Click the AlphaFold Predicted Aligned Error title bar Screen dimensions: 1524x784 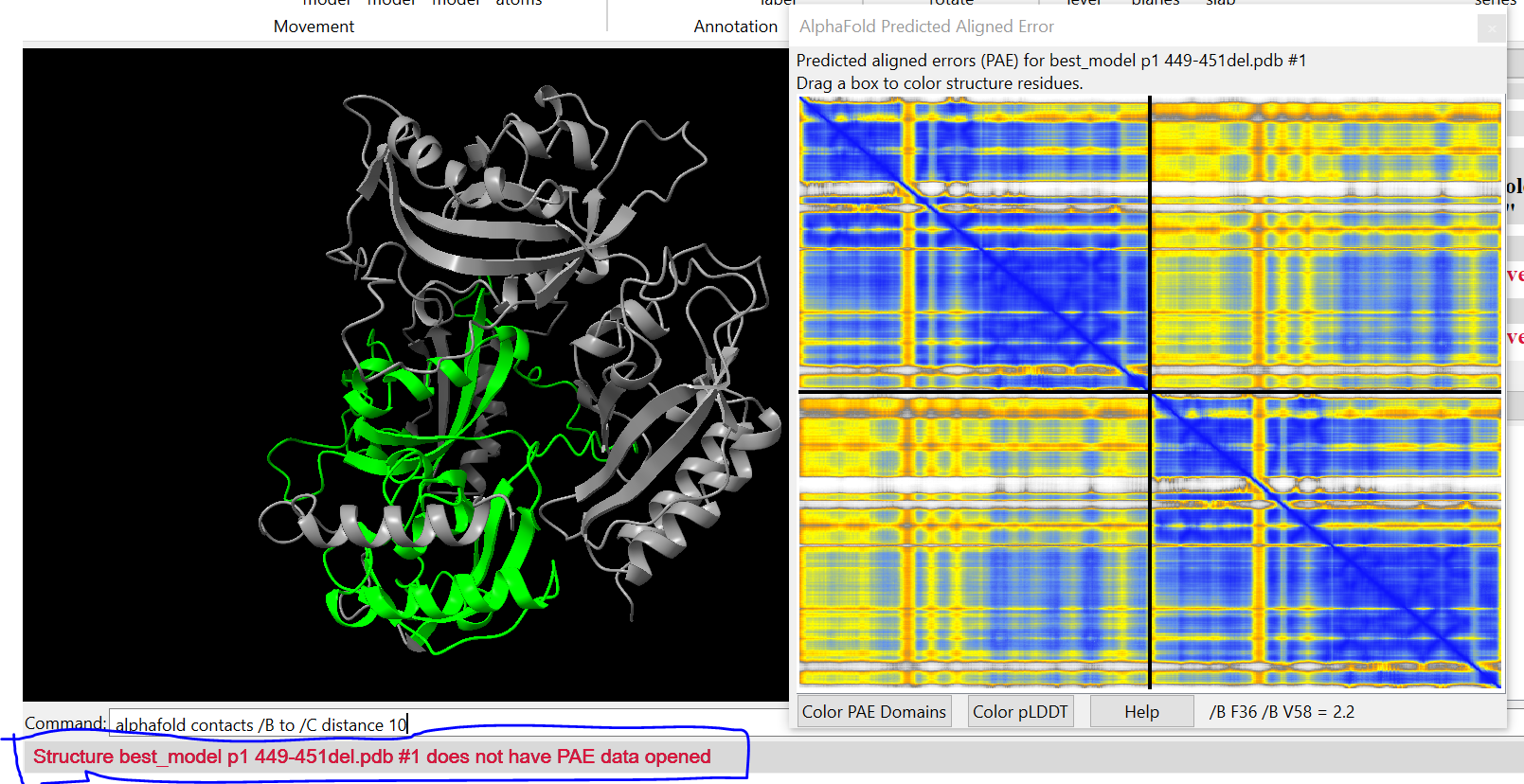[x=1042, y=27]
